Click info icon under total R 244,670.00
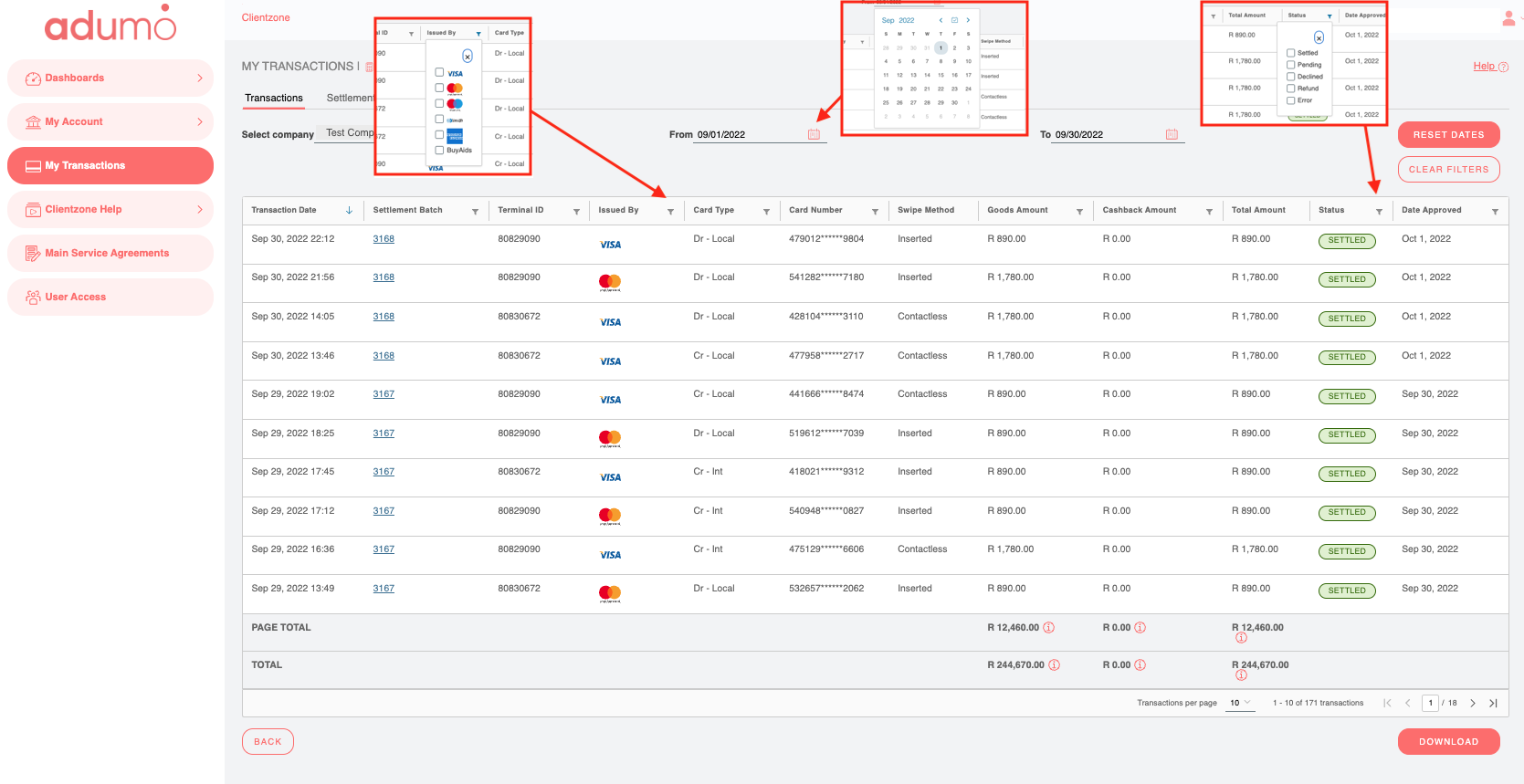The height and width of the screenshot is (784, 1524). point(1241,674)
